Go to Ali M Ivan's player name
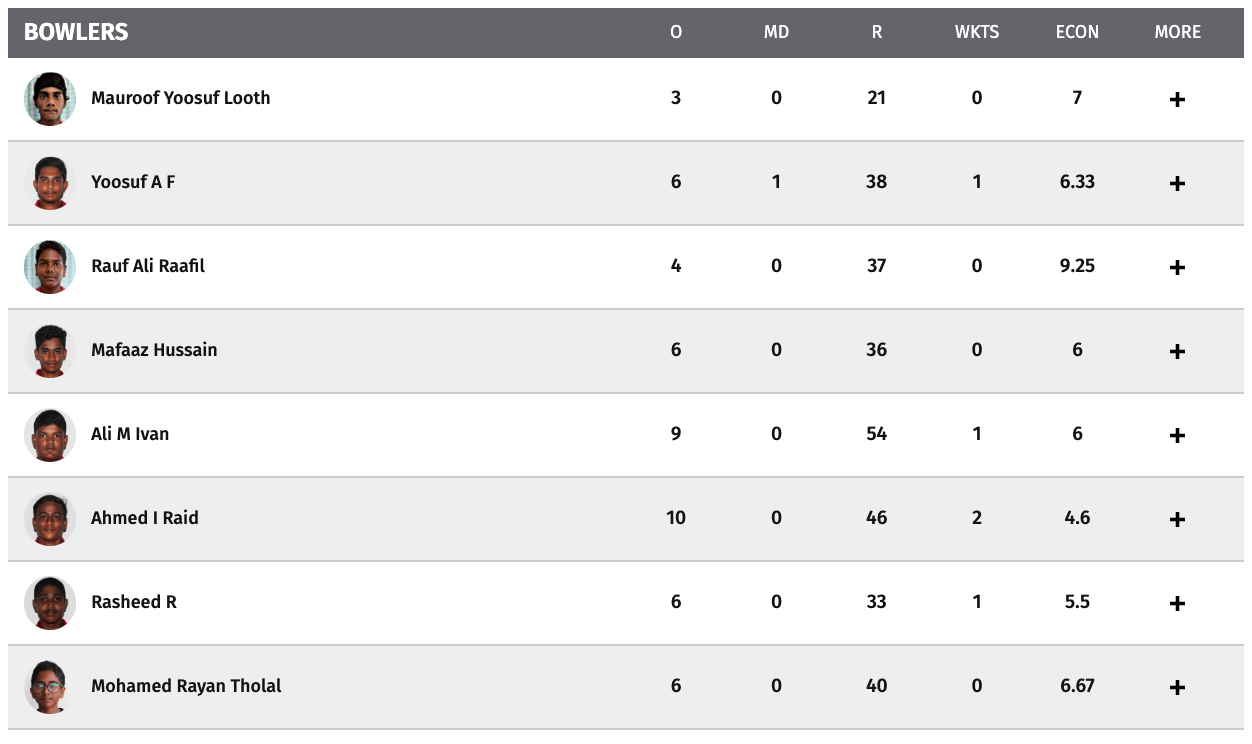Image resolution: width=1252 pixels, height=744 pixels. pyautogui.click(x=130, y=434)
